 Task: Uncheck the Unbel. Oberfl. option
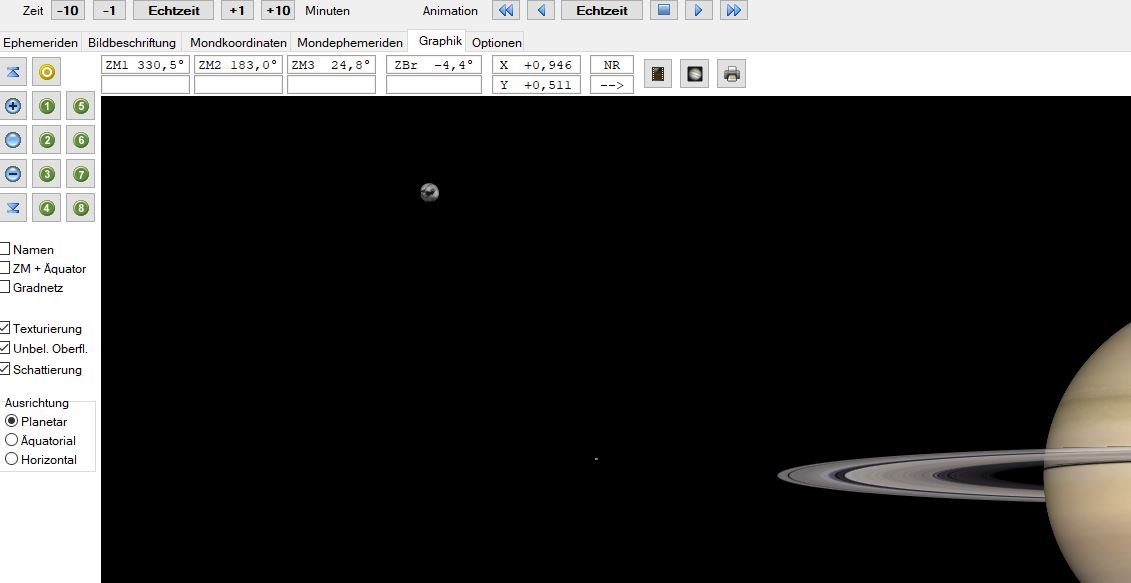5,349
